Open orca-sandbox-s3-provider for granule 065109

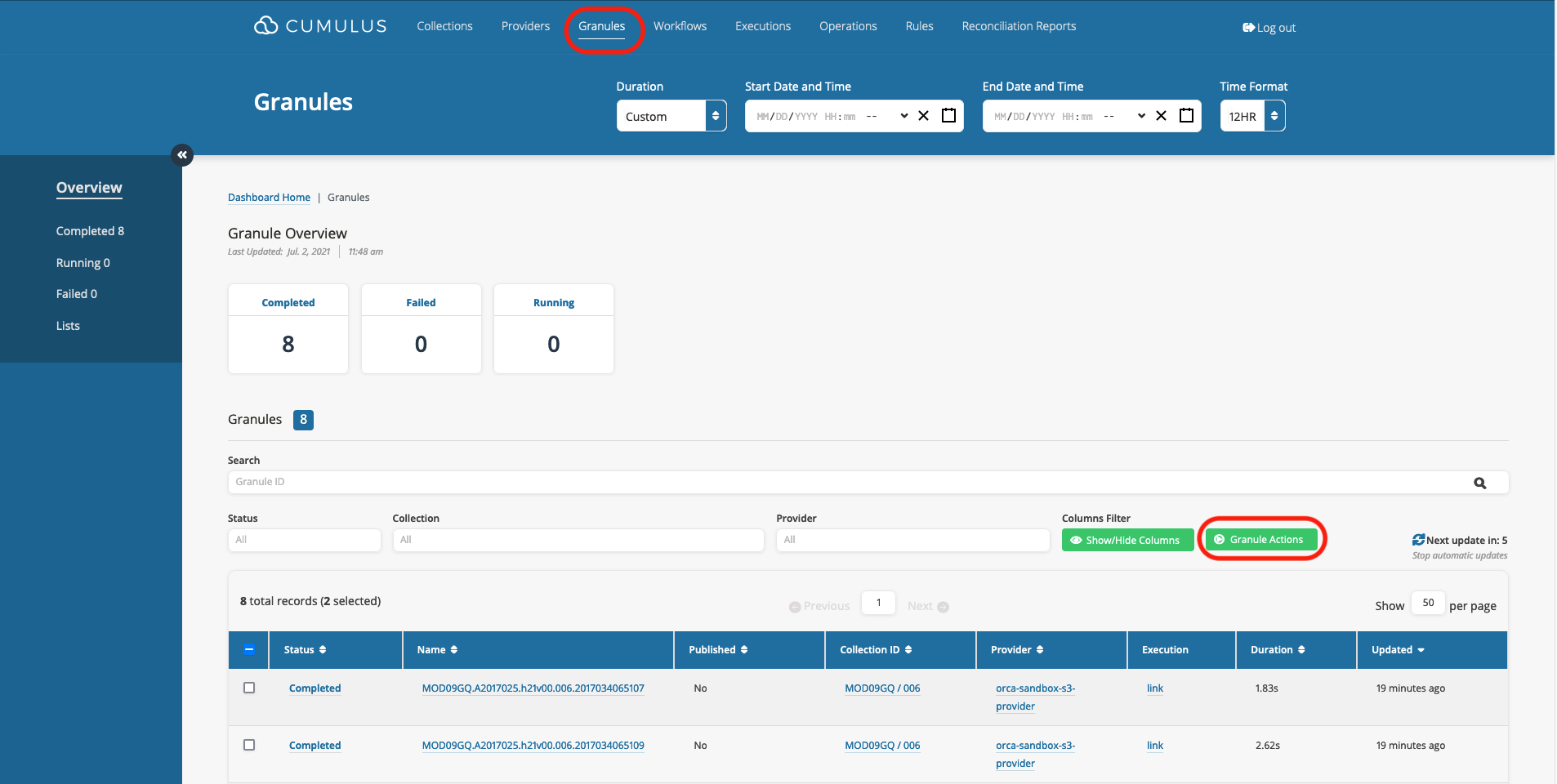pyautogui.click(x=1035, y=755)
